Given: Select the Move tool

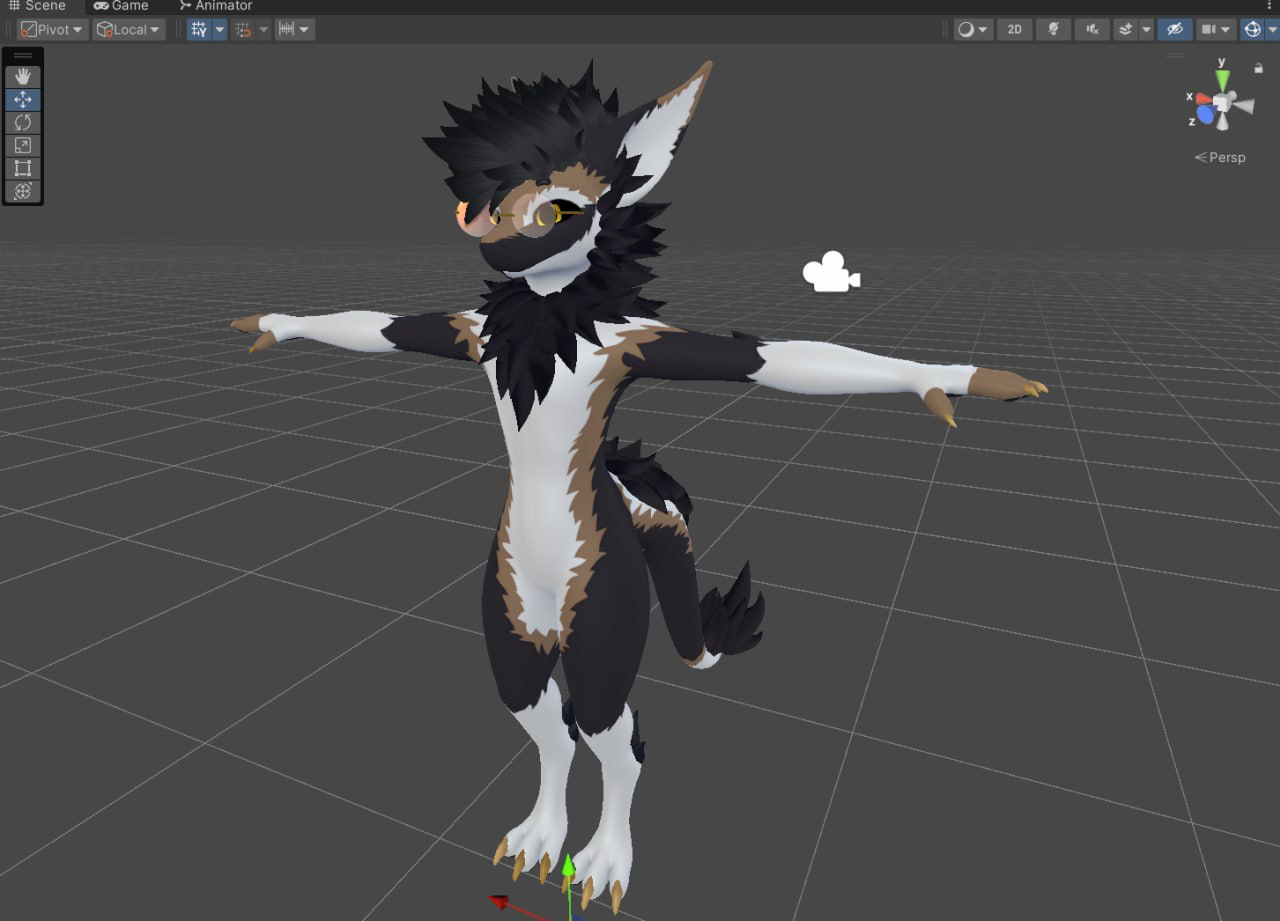Looking at the screenshot, I should coord(23,99).
